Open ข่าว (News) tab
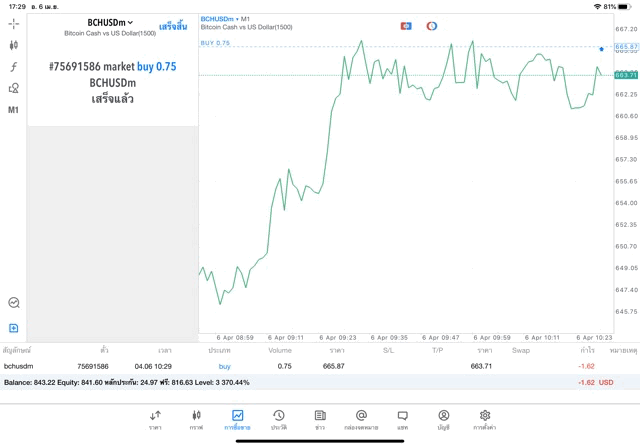 pyautogui.click(x=320, y=420)
